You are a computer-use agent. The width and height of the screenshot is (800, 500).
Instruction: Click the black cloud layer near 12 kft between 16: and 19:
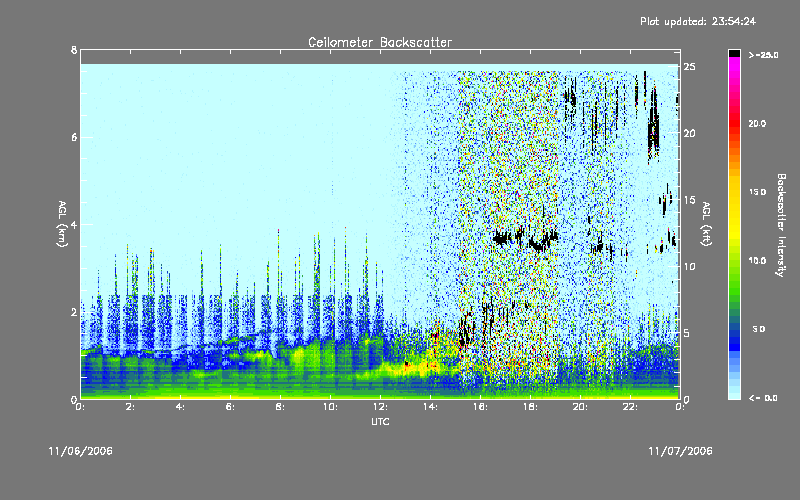(x=526, y=239)
